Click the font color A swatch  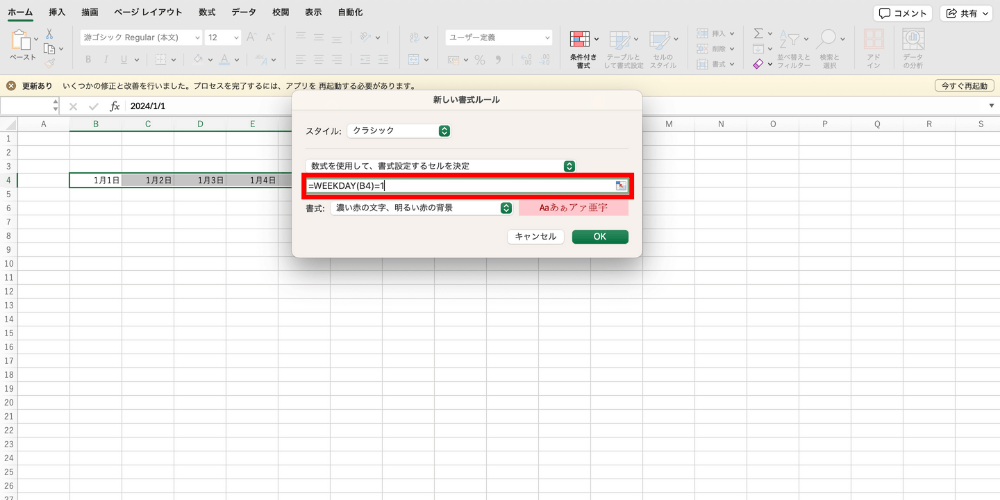point(224,59)
